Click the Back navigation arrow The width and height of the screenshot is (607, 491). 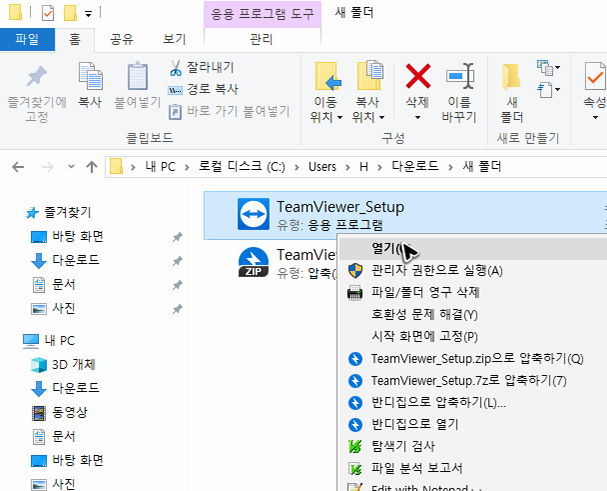(x=18, y=167)
